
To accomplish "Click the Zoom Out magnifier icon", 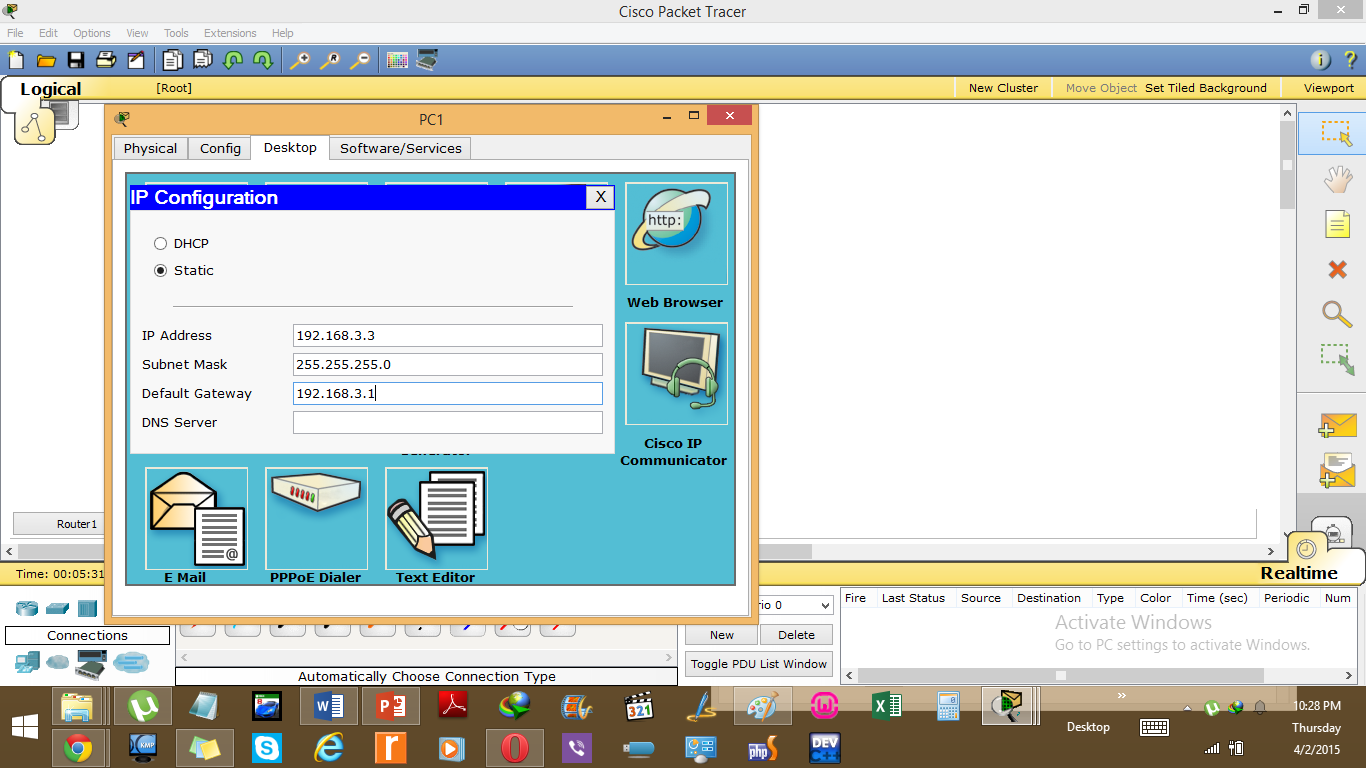I will [x=360, y=60].
